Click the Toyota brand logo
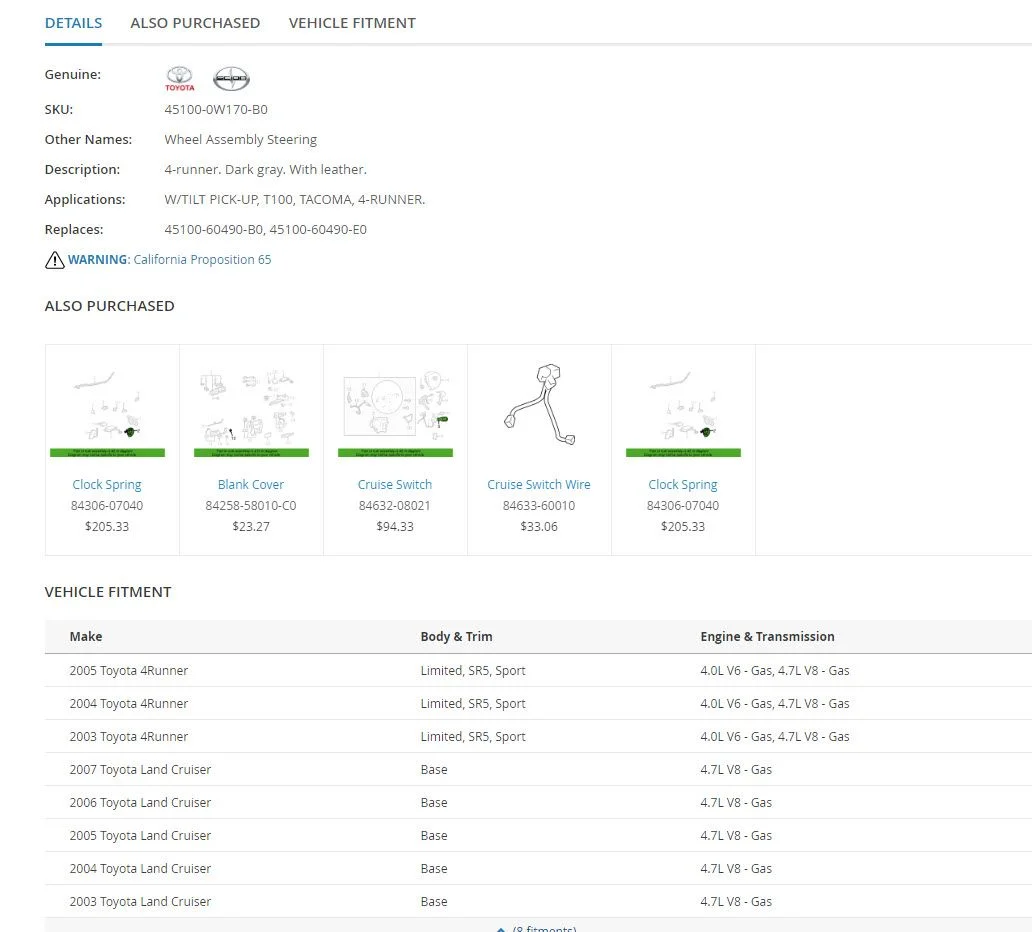 point(180,78)
